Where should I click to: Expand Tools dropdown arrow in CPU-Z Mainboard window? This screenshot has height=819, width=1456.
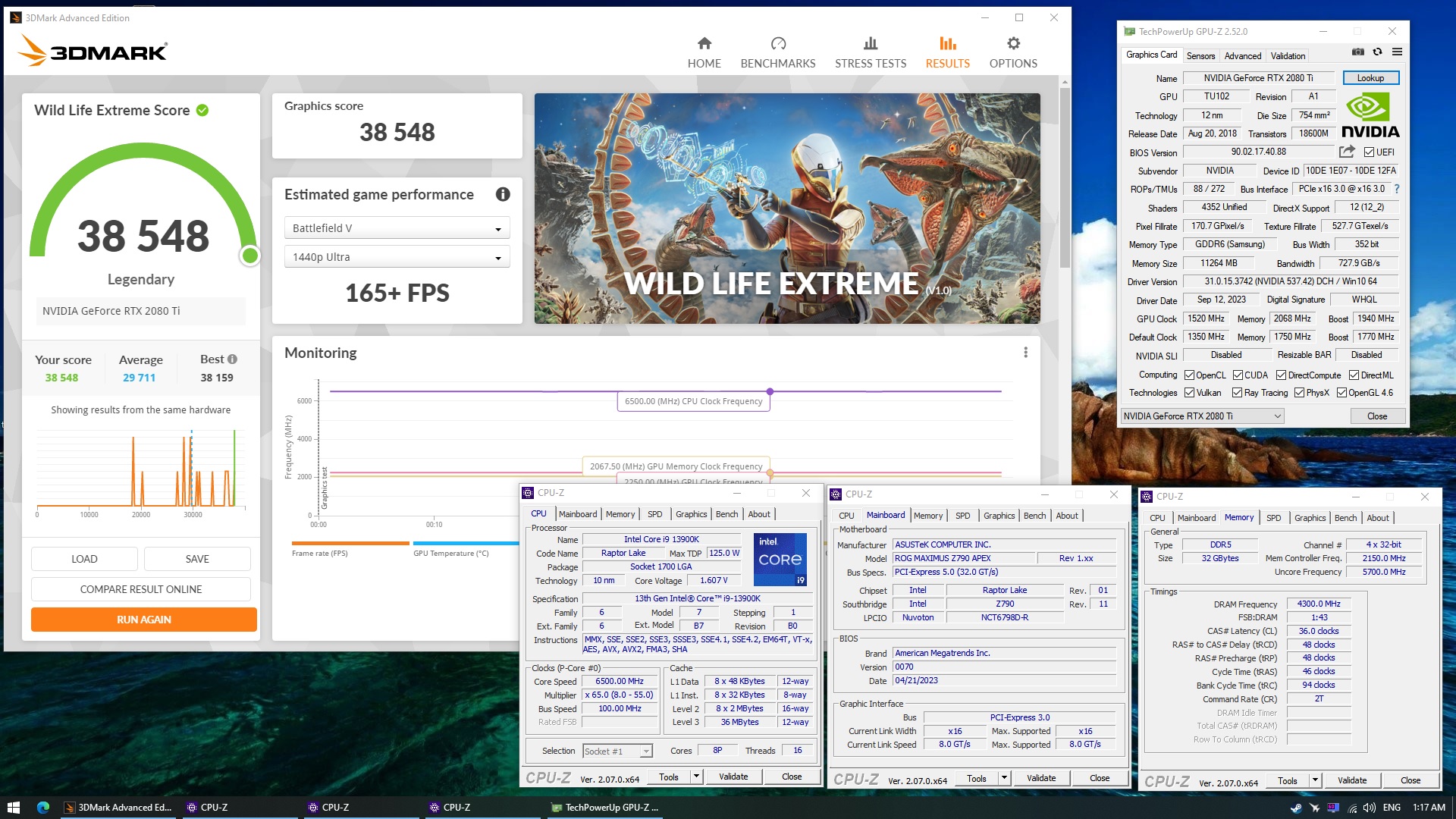(1004, 778)
